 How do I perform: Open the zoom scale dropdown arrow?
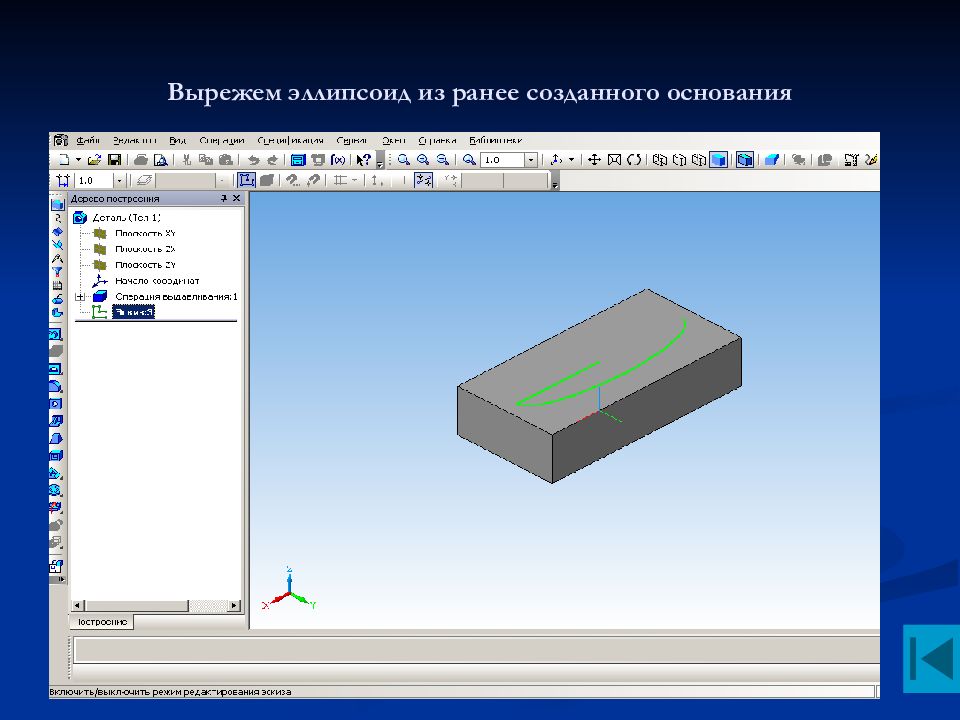point(531,160)
